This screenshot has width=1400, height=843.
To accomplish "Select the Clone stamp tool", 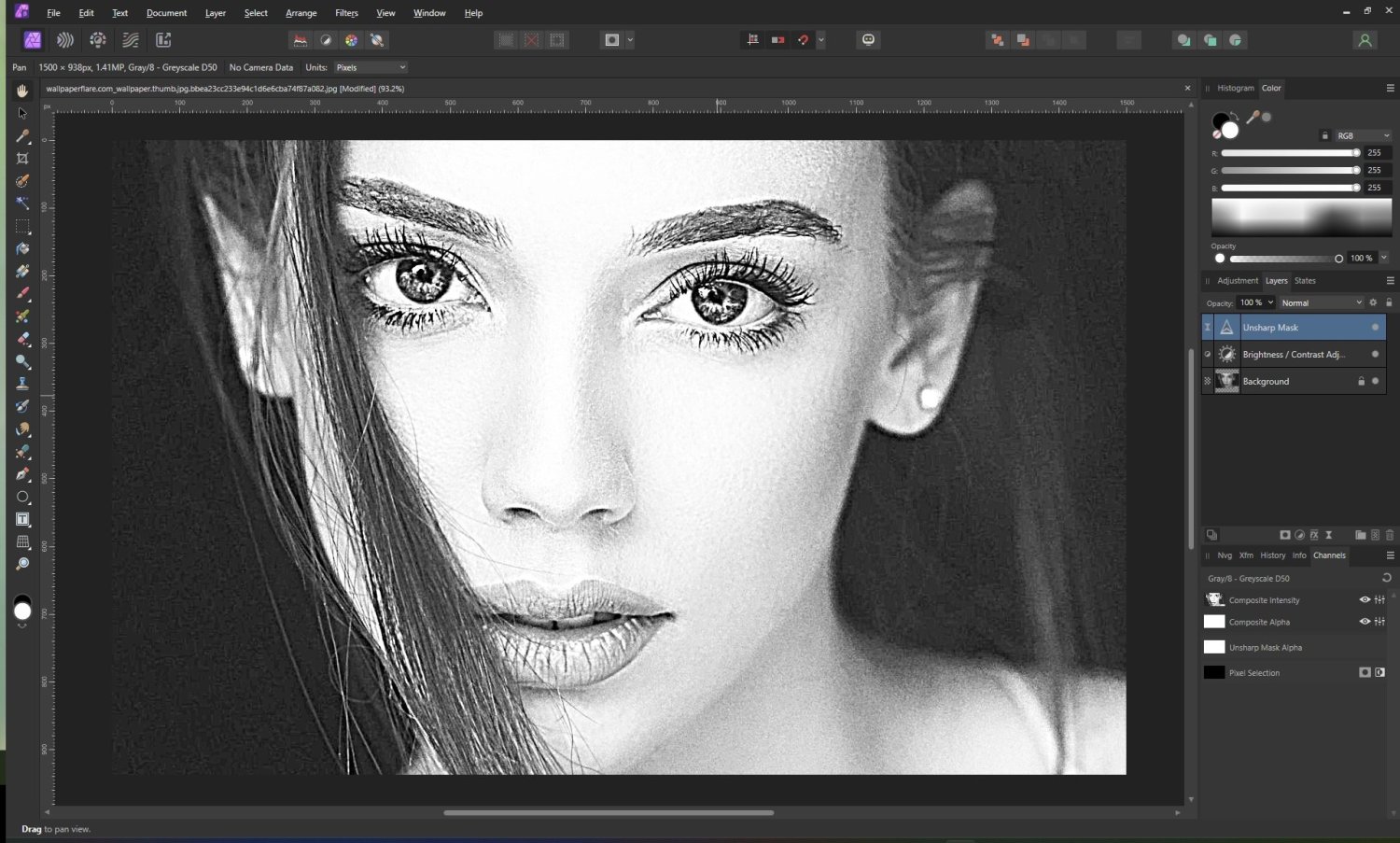I will (x=22, y=384).
